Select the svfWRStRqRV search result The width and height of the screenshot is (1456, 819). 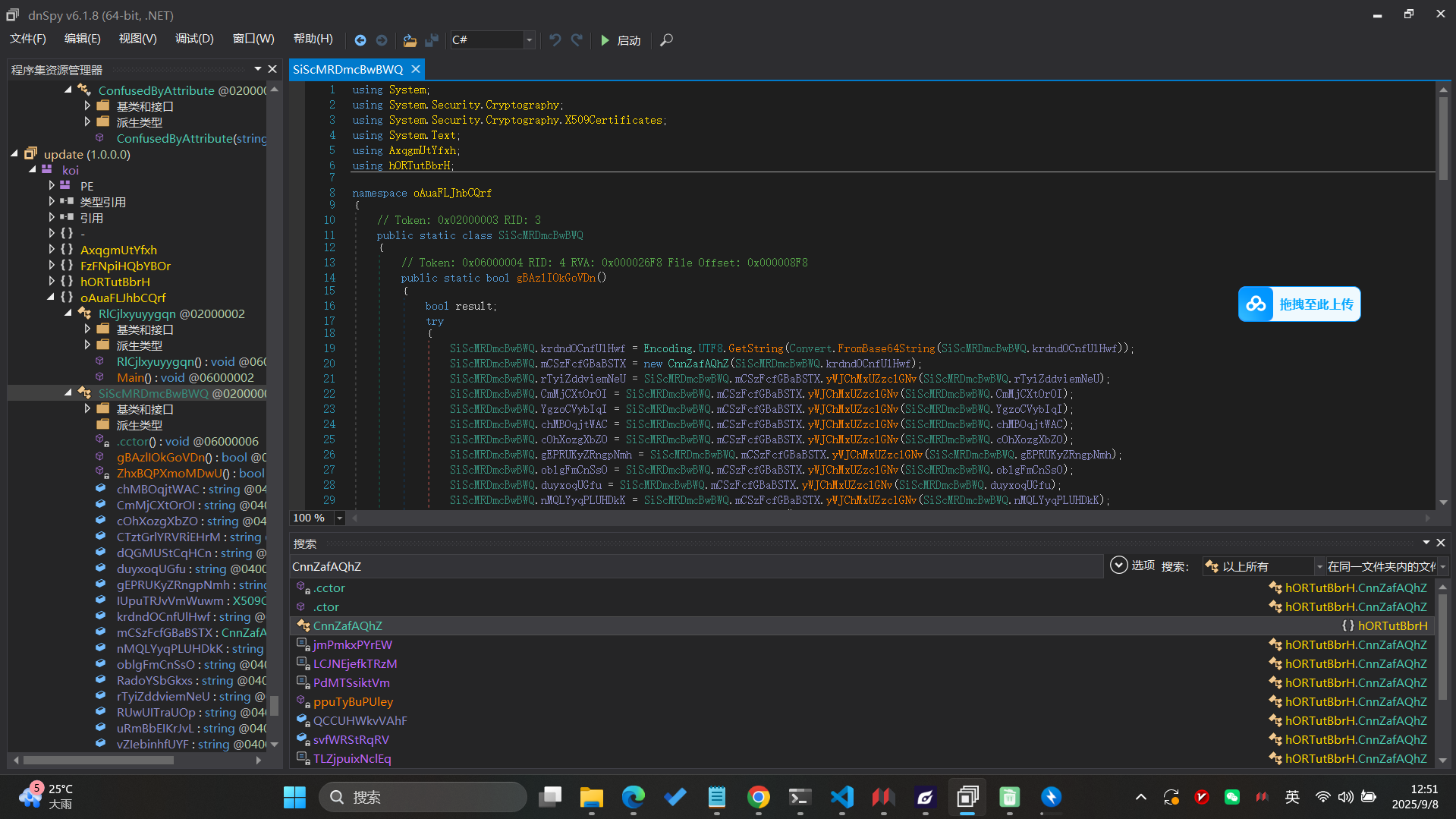click(862, 739)
